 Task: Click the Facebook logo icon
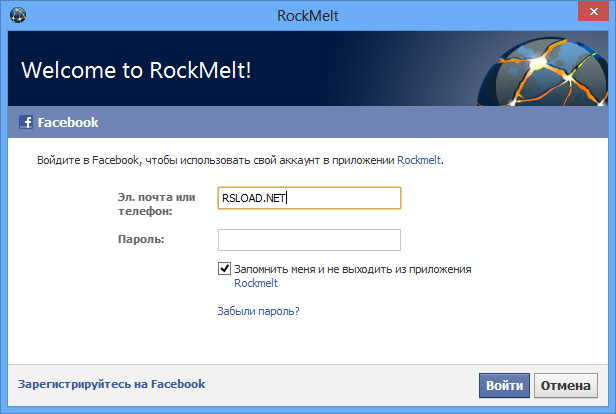click(x=26, y=122)
